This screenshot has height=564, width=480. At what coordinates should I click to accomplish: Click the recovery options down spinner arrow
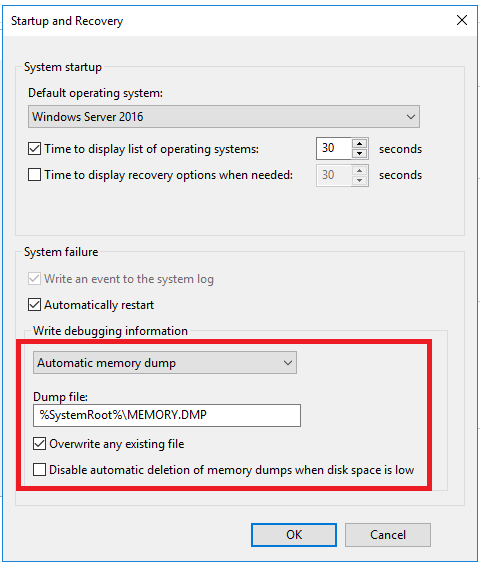(359, 180)
